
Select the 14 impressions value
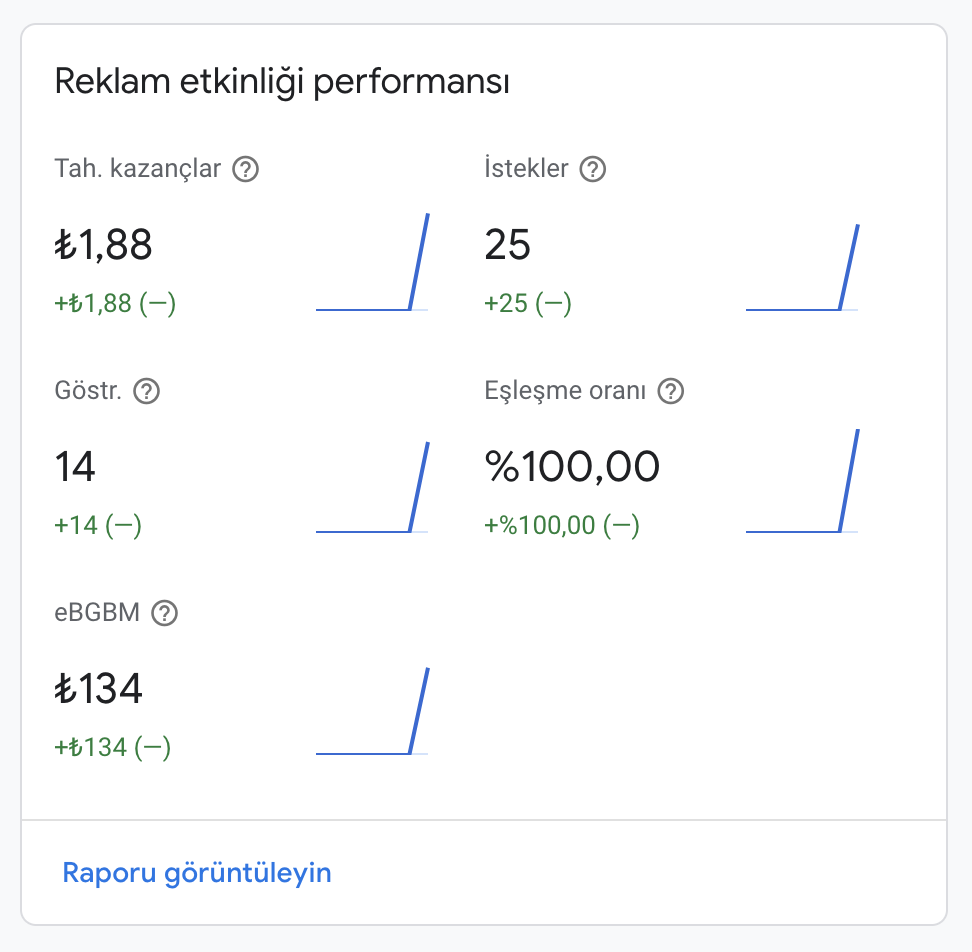[x=75, y=466]
